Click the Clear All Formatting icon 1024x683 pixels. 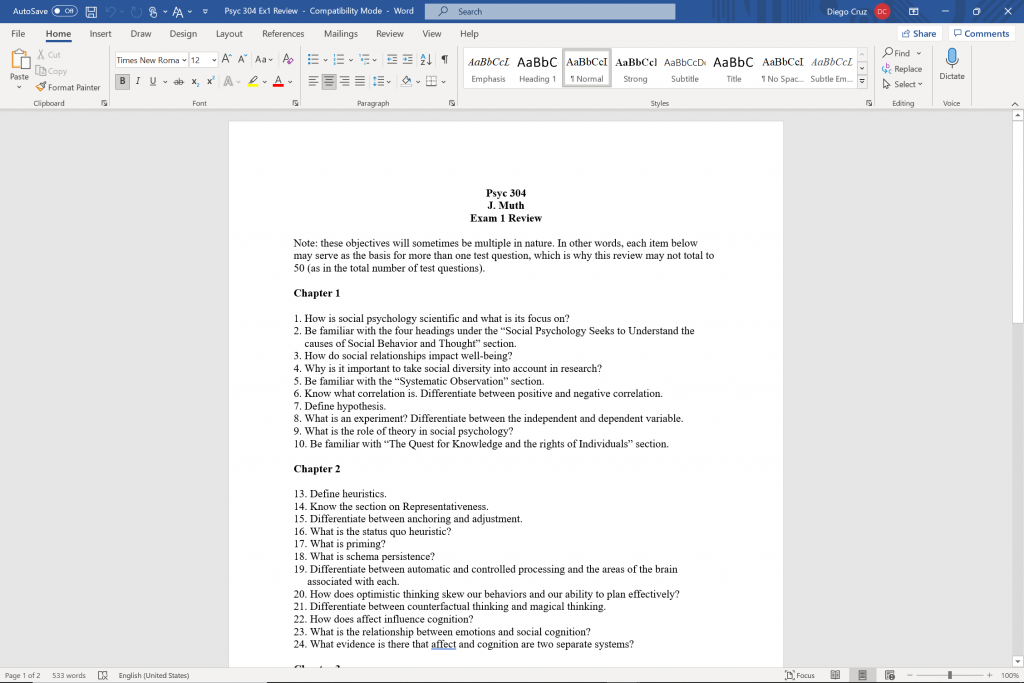click(287, 59)
